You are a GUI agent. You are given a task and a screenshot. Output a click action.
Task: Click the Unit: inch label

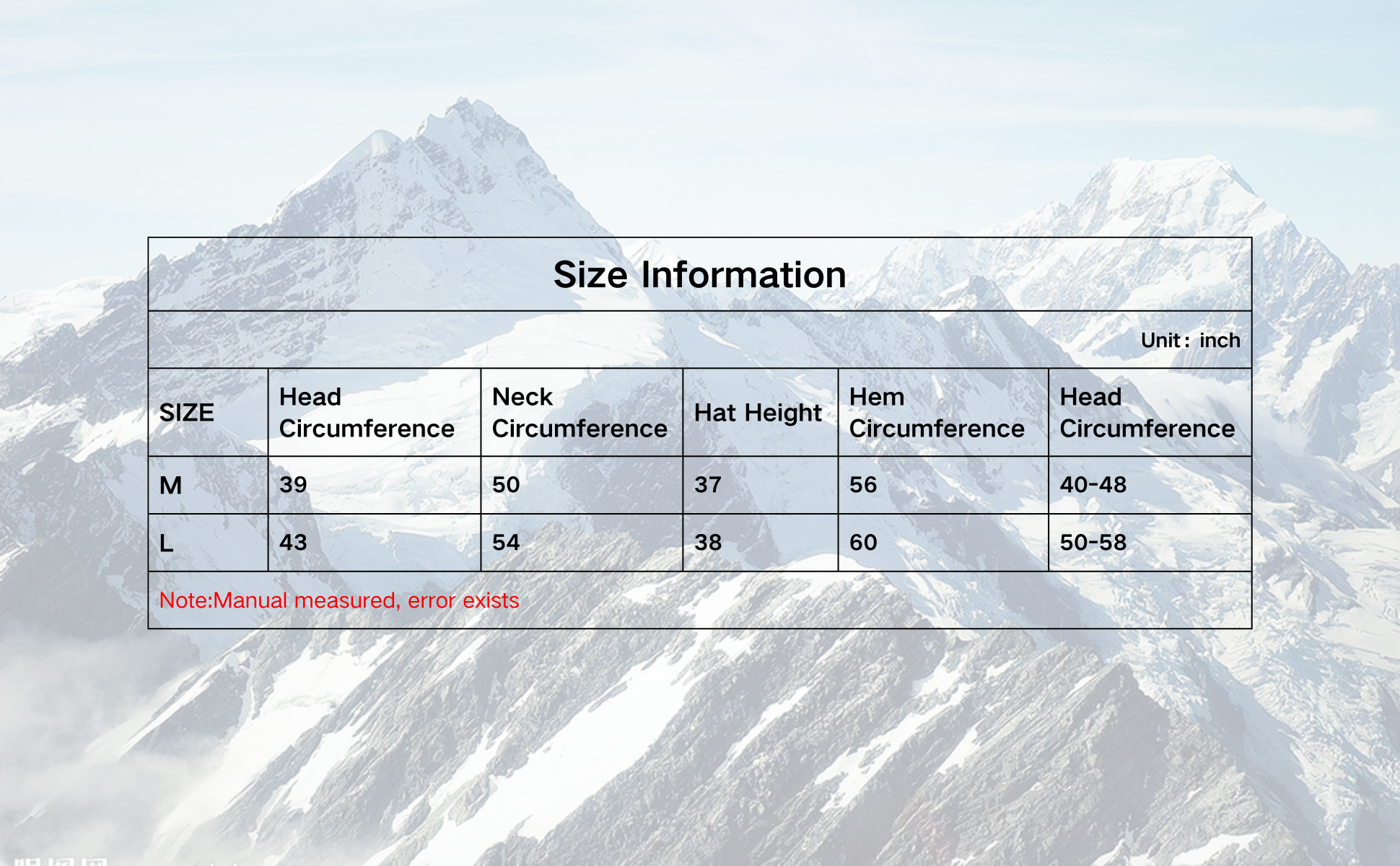[1189, 341]
